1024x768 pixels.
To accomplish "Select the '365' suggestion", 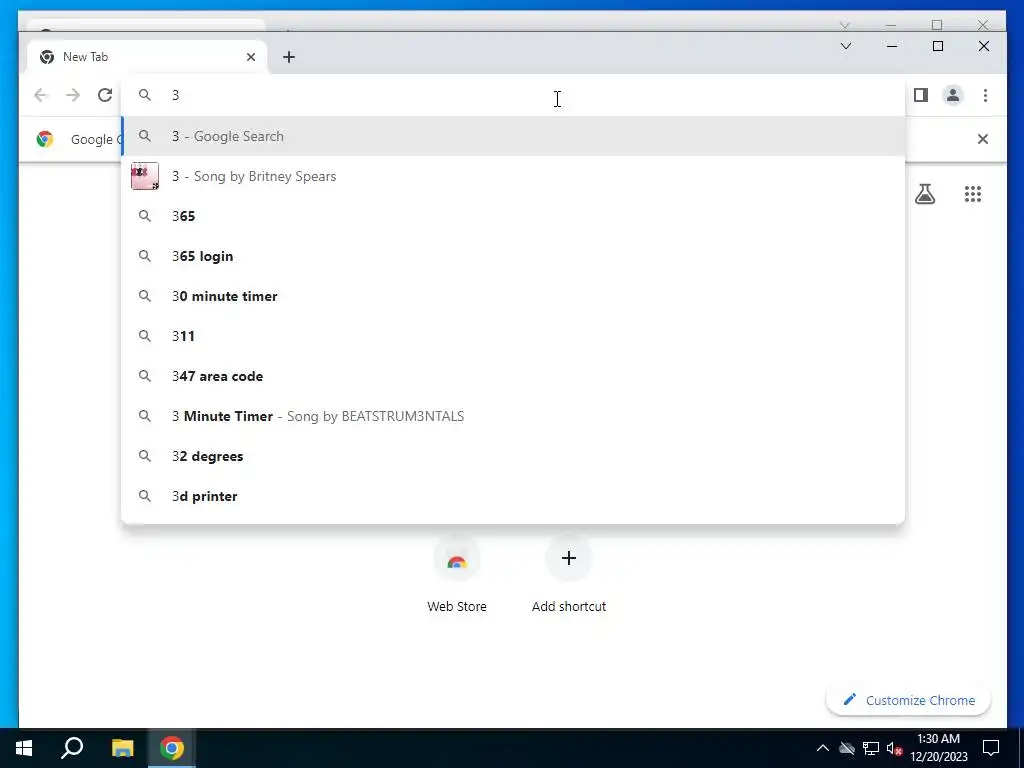I will [513, 216].
